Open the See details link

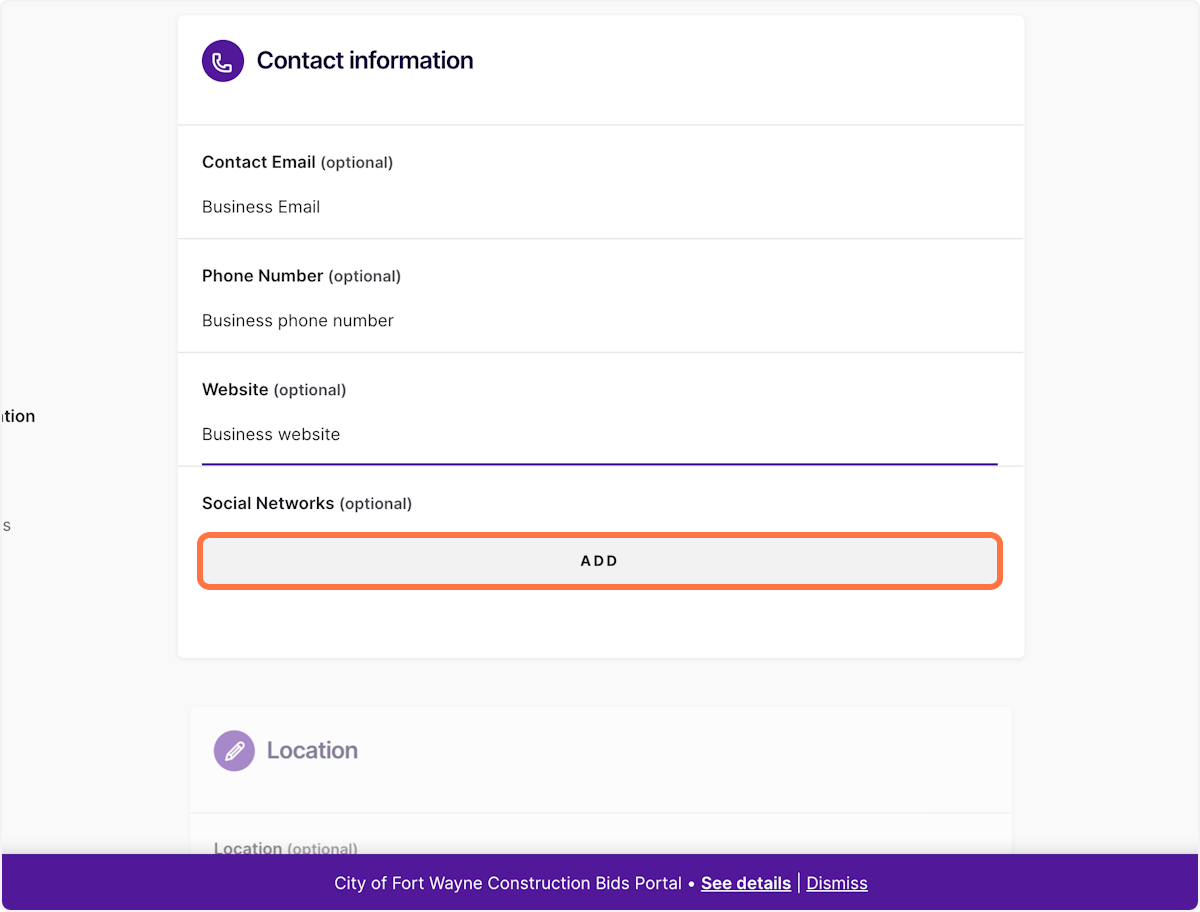pyautogui.click(x=746, y=883)
